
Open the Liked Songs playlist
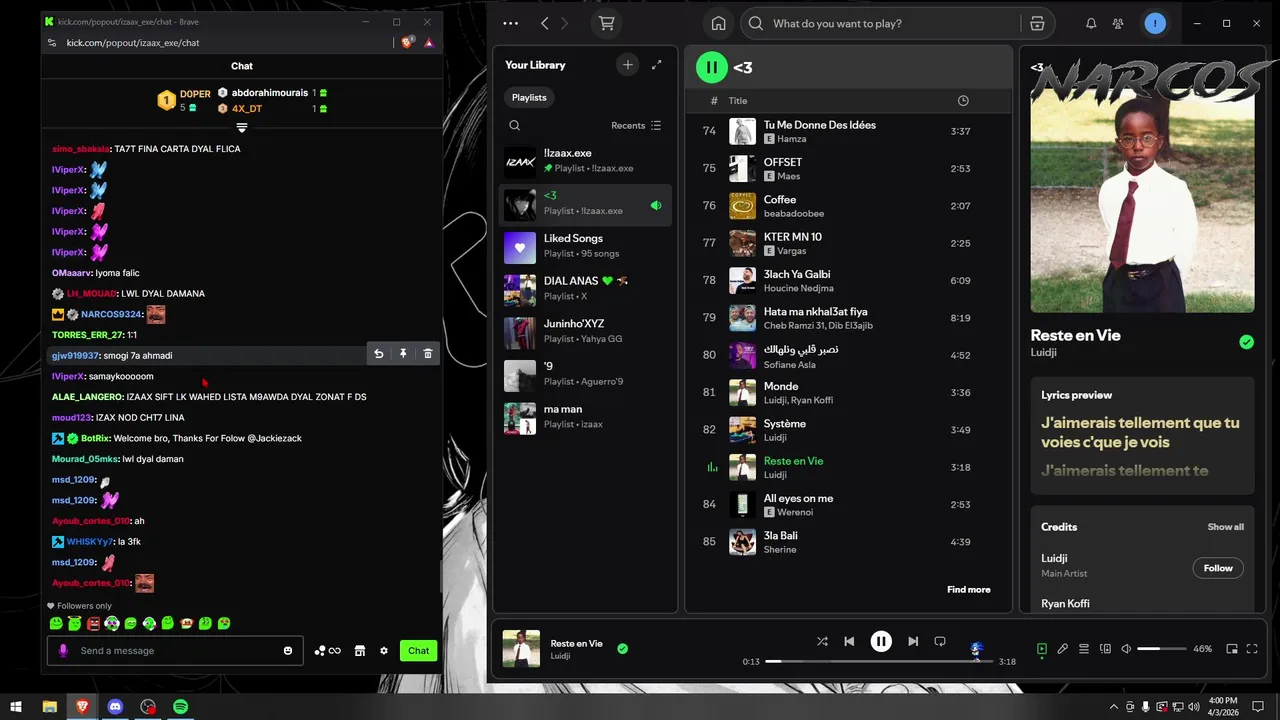[x=585, y=246]
